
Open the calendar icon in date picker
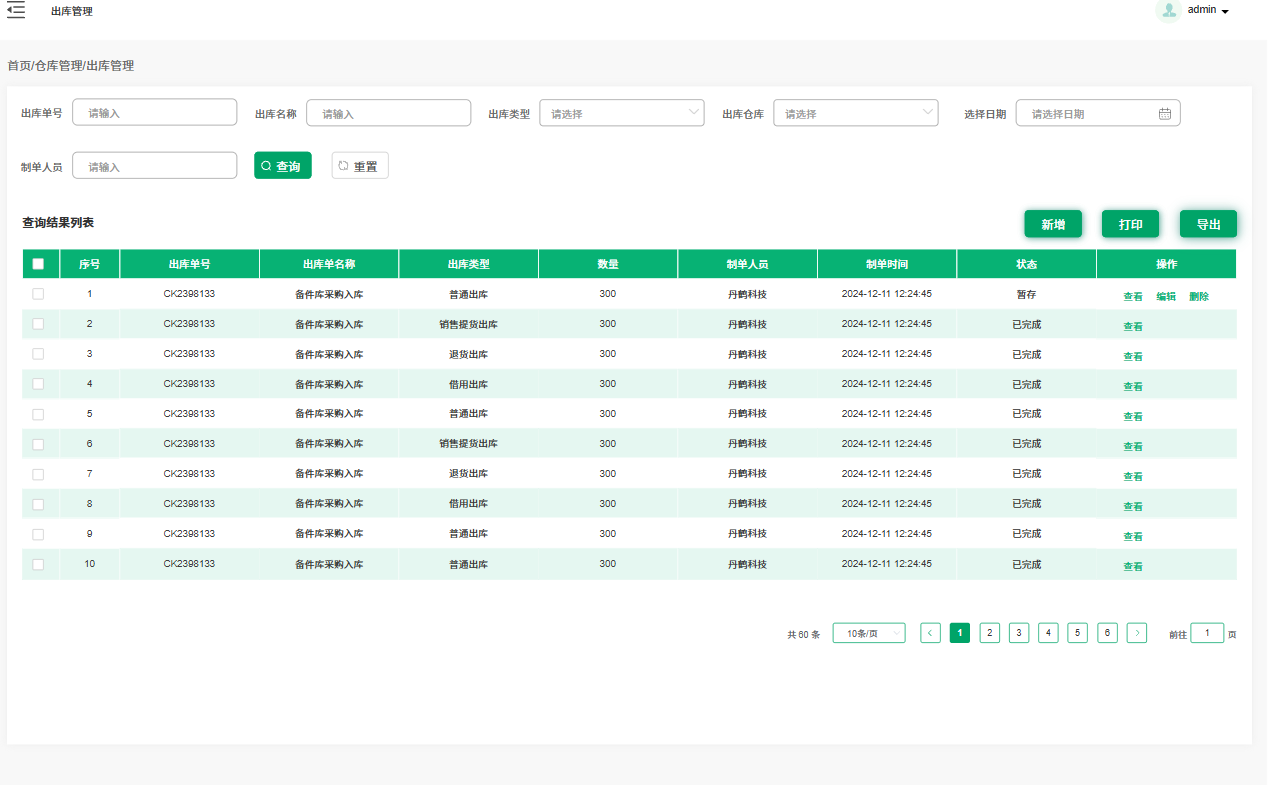pyautogui.click(x=1164, y=114)
